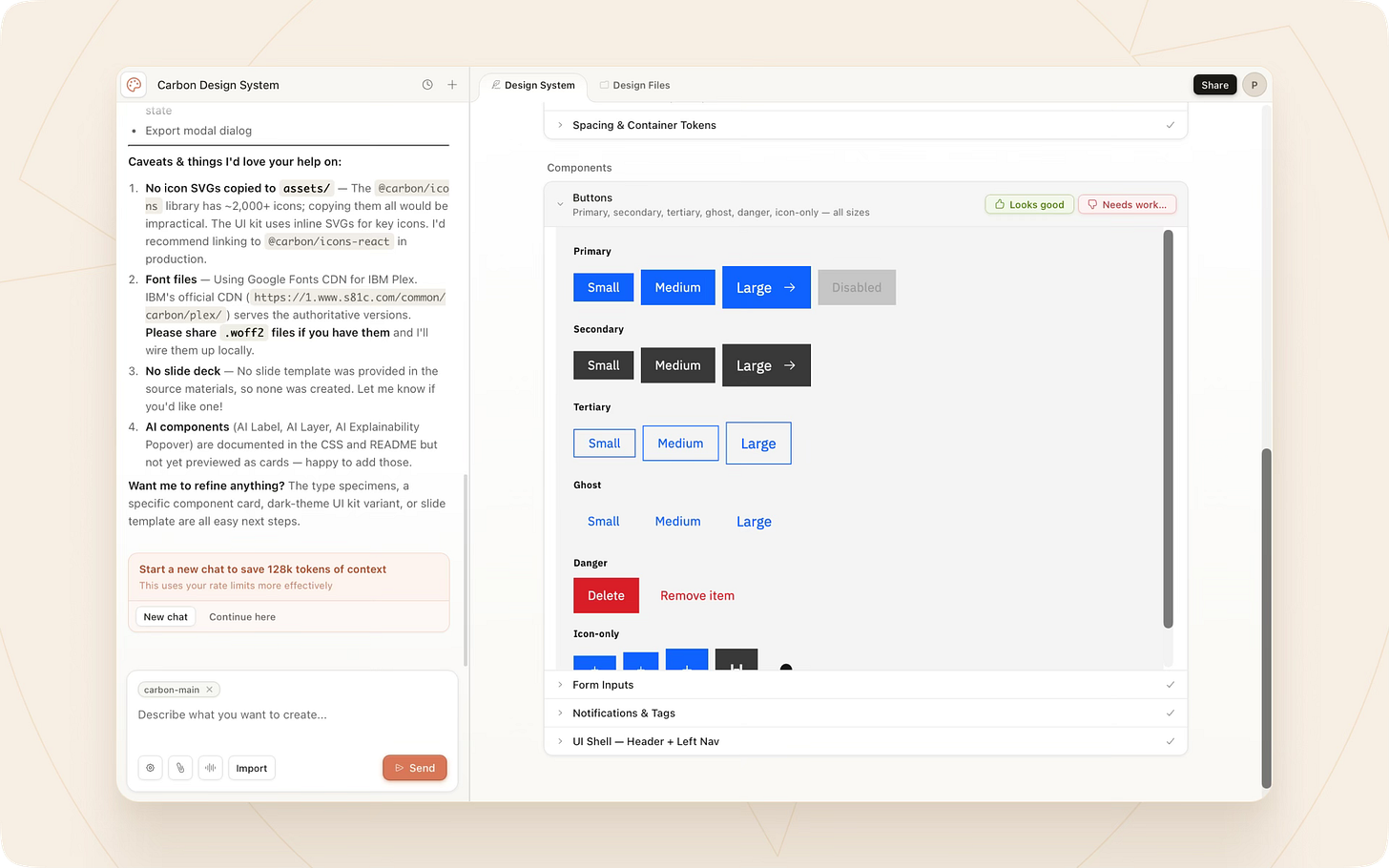The image size is (1389, 868).
Task: Collapse the Buttons section chevron
Action: [x=560, y=204]
